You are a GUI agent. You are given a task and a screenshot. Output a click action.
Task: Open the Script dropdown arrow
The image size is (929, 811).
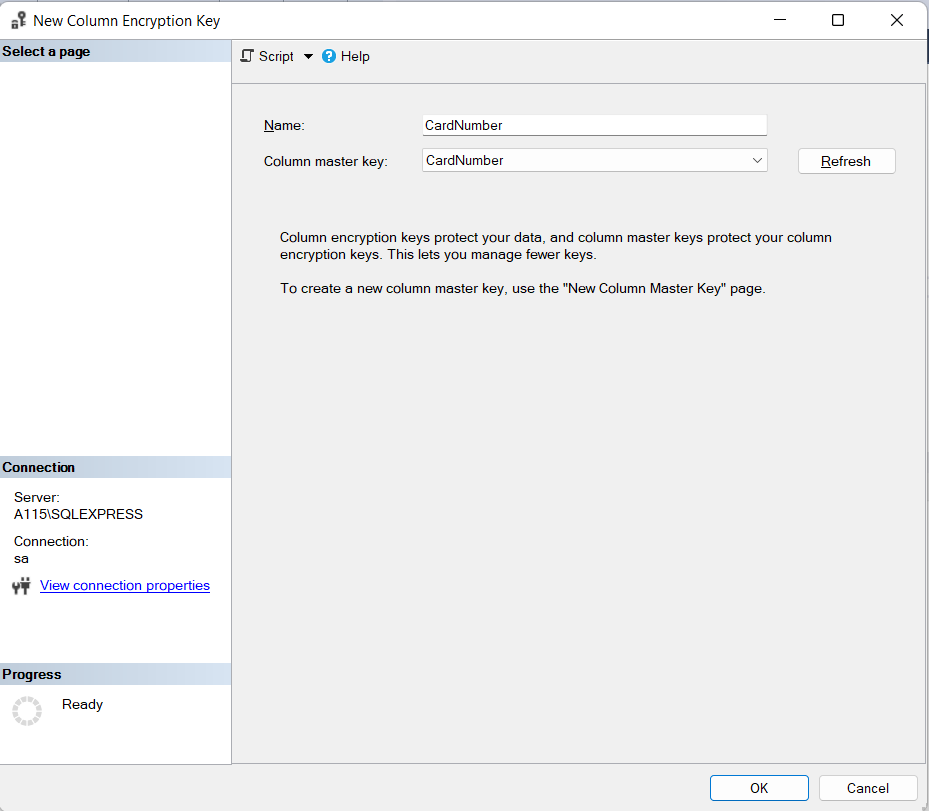[308, 57]
